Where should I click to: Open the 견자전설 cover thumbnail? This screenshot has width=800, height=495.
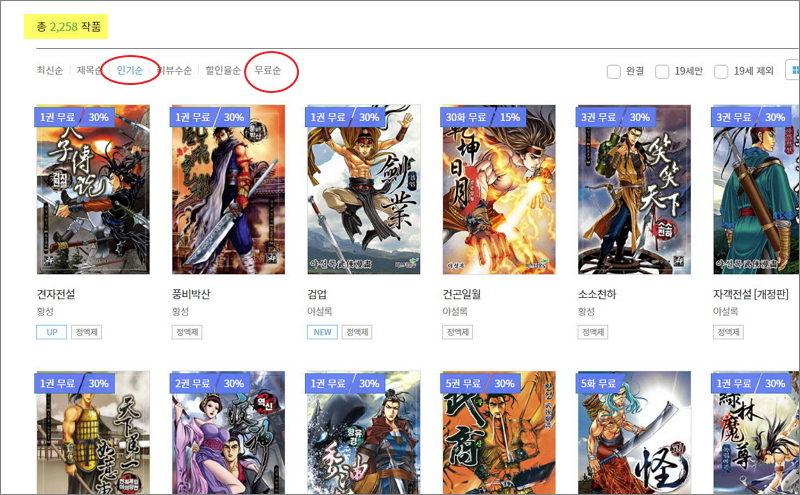point(93,190)
